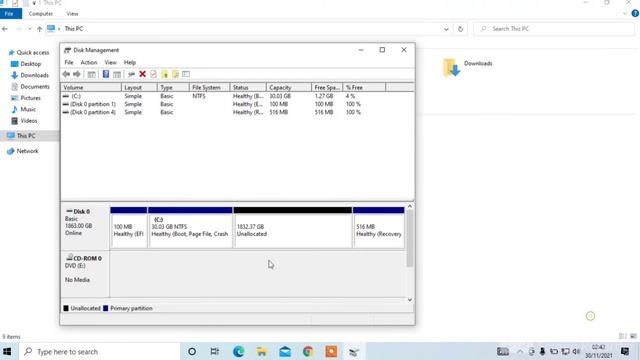Click the Search This PC field
Screen dimensions: 640x360
pos(554,29)
